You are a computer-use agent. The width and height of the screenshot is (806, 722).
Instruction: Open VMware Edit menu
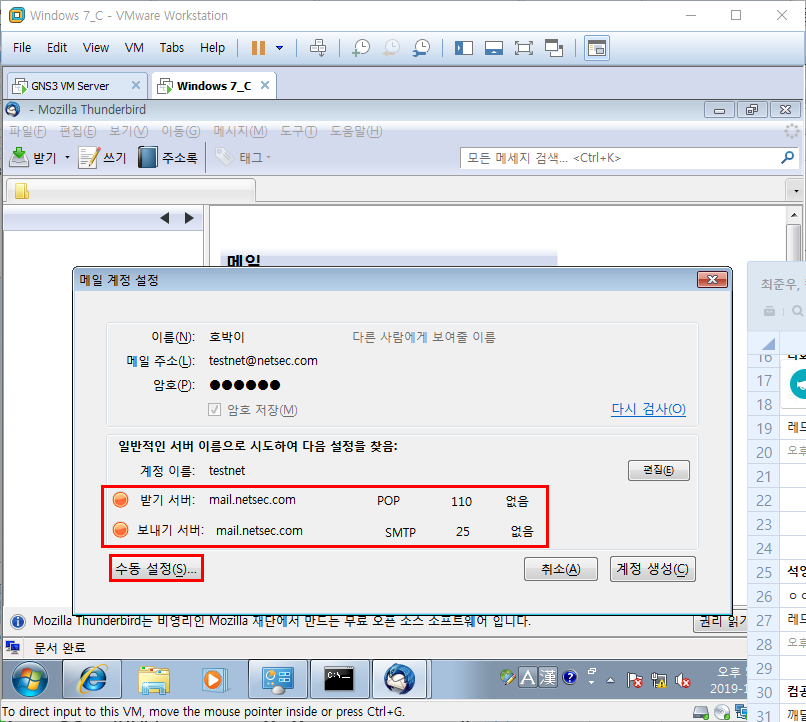pyautogui.click(x=57, y=48)
